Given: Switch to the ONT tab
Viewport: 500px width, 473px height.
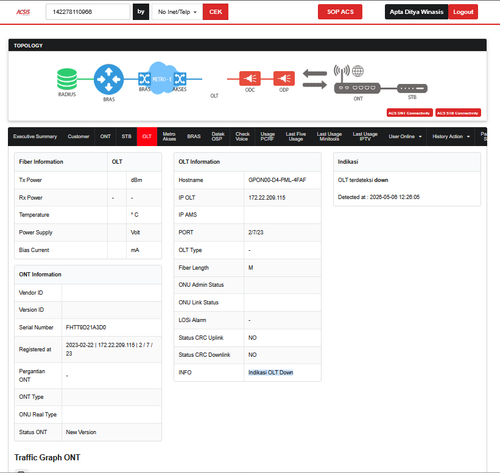Looking at the screenshot, I should (105, 137).
